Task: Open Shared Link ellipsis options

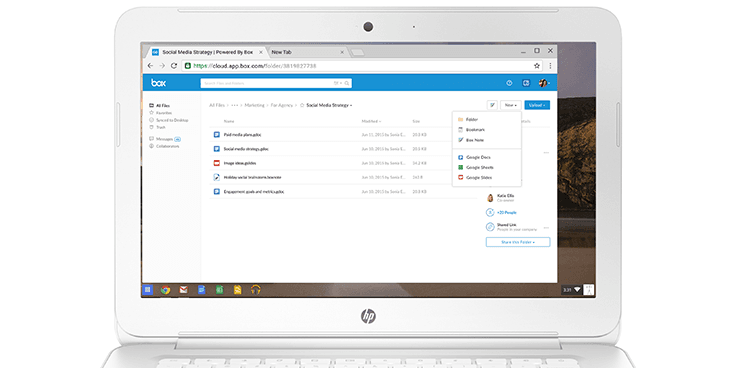Action: (x=546, y=228)
